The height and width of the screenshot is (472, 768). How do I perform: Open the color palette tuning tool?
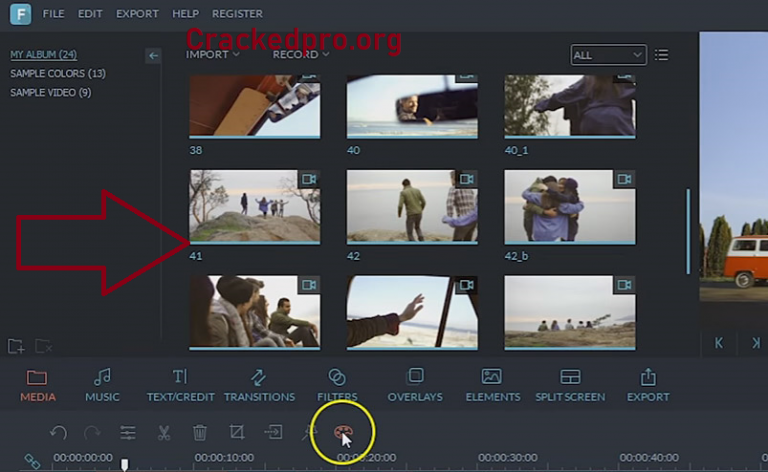click(343, 433)
